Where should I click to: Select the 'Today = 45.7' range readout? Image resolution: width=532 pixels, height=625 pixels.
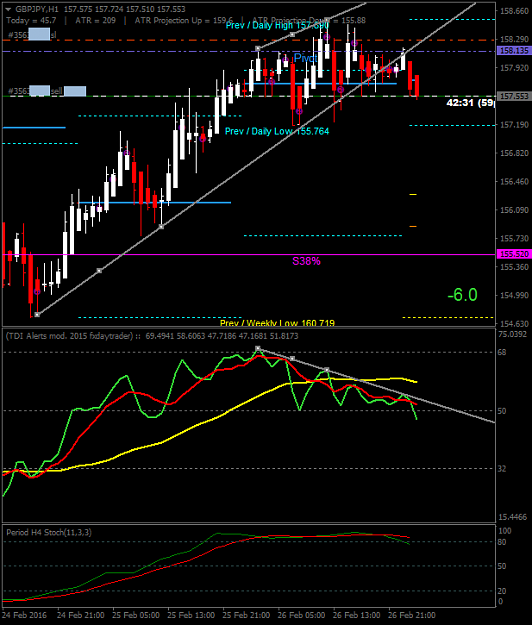click(x=31, y=20)
